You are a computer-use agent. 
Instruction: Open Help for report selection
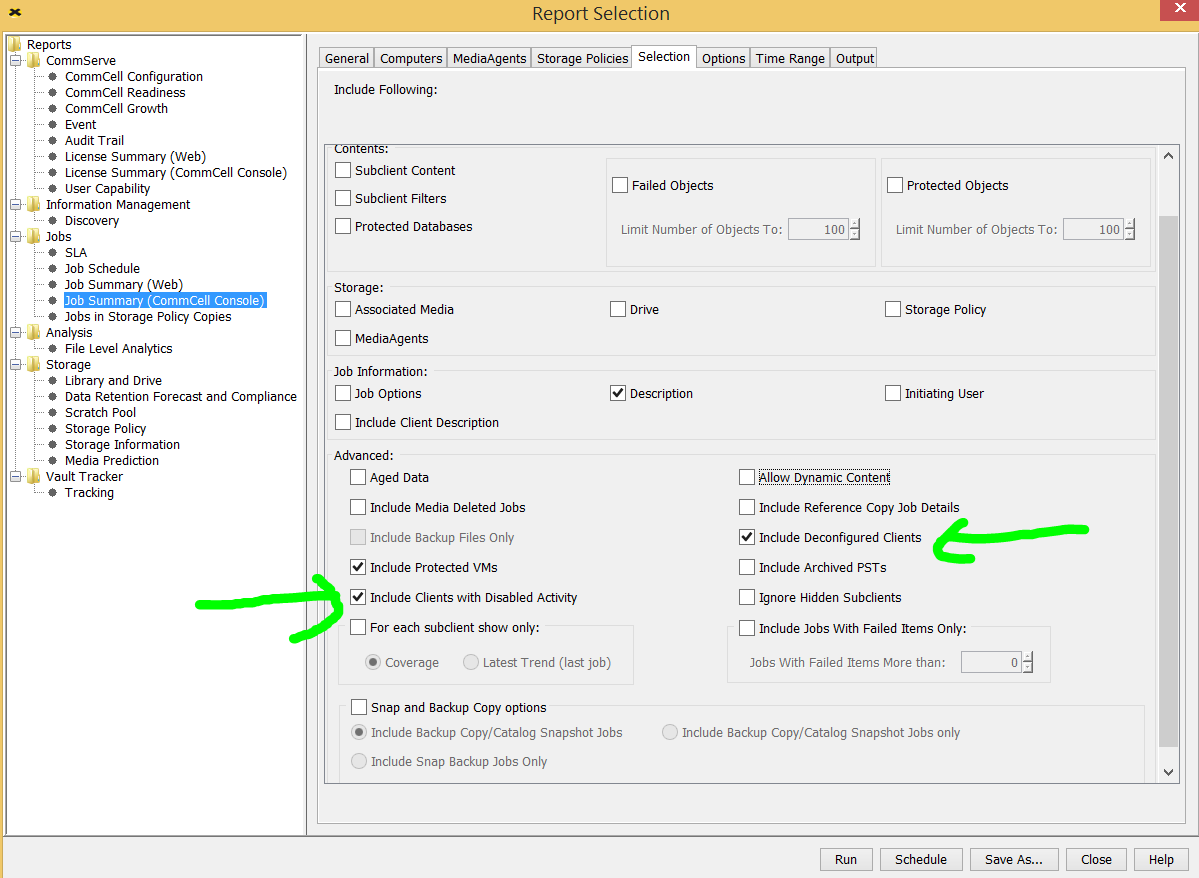[1161, 860]
